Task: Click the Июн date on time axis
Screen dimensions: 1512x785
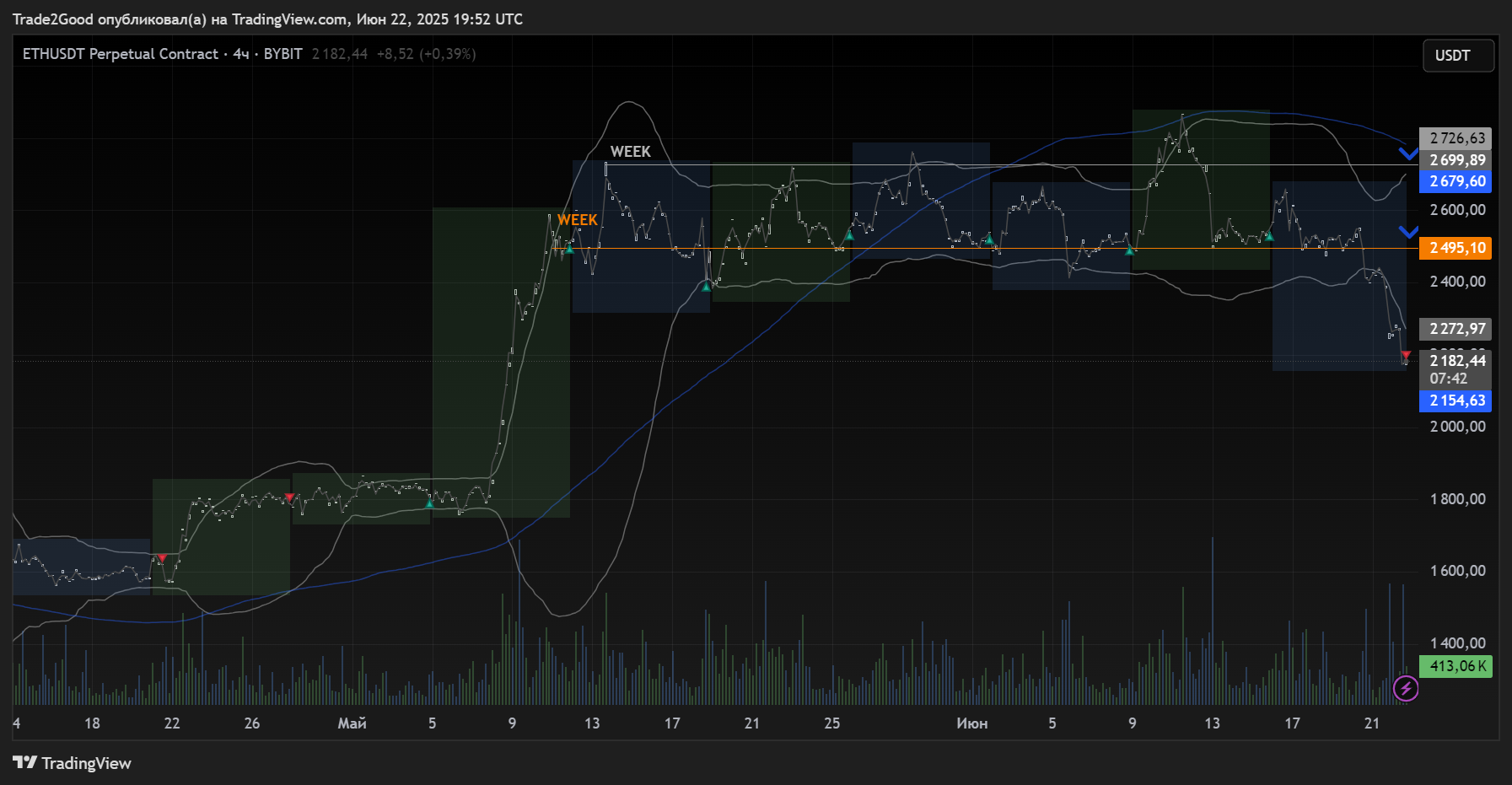Action: click(x=971, y=723)
